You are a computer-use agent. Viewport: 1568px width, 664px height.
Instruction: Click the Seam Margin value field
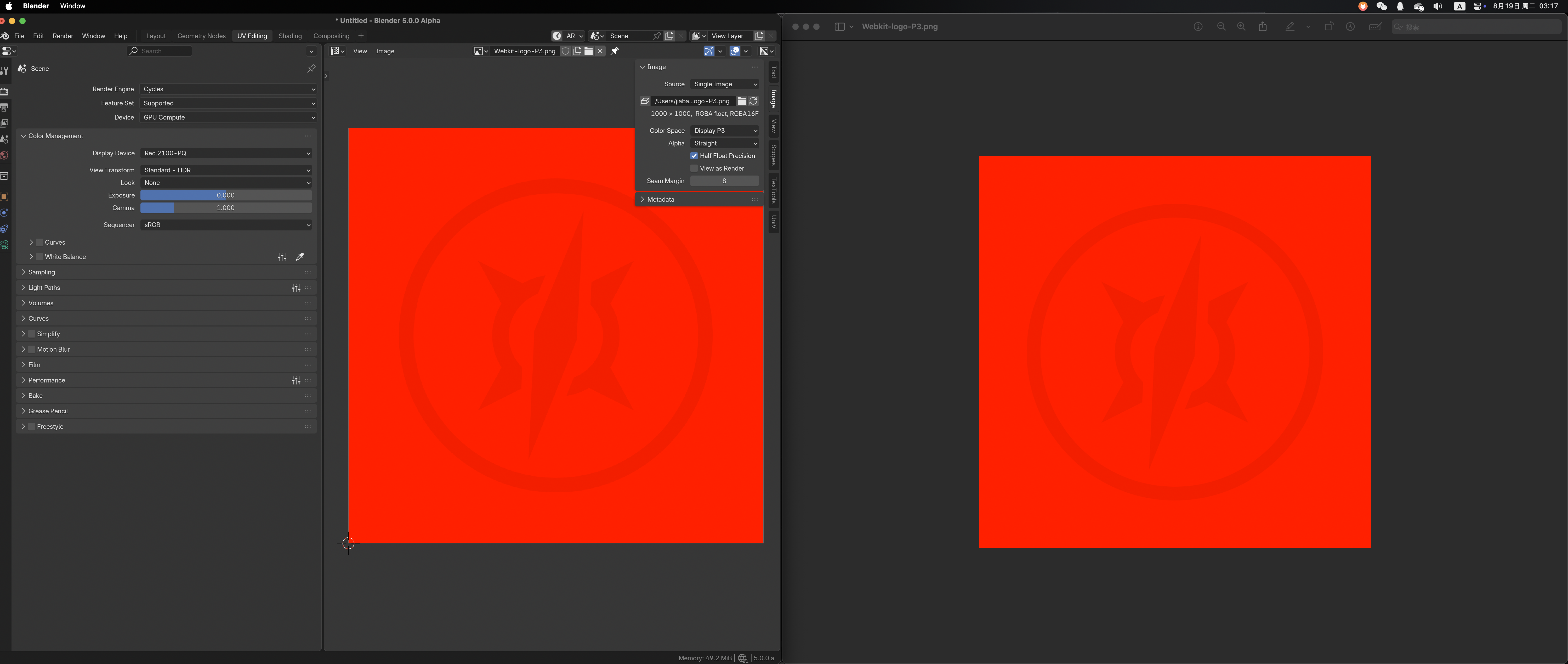(724, 181)
